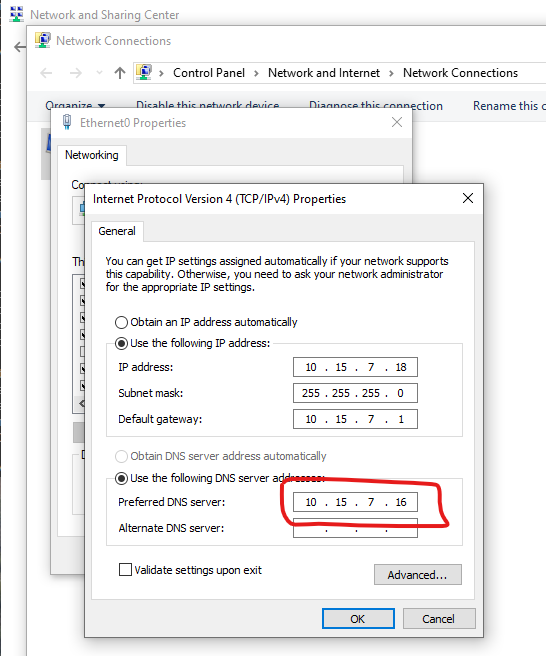This screenshot has height=656, width=546.
Task: Select Use the following DNS server addresses
Action: 121,478
